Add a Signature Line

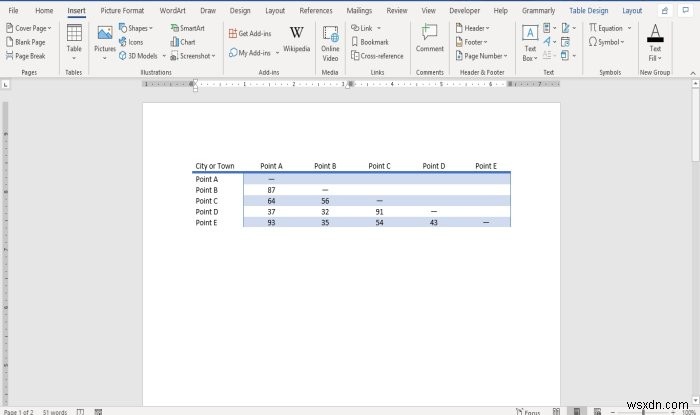tap(566, 28)
